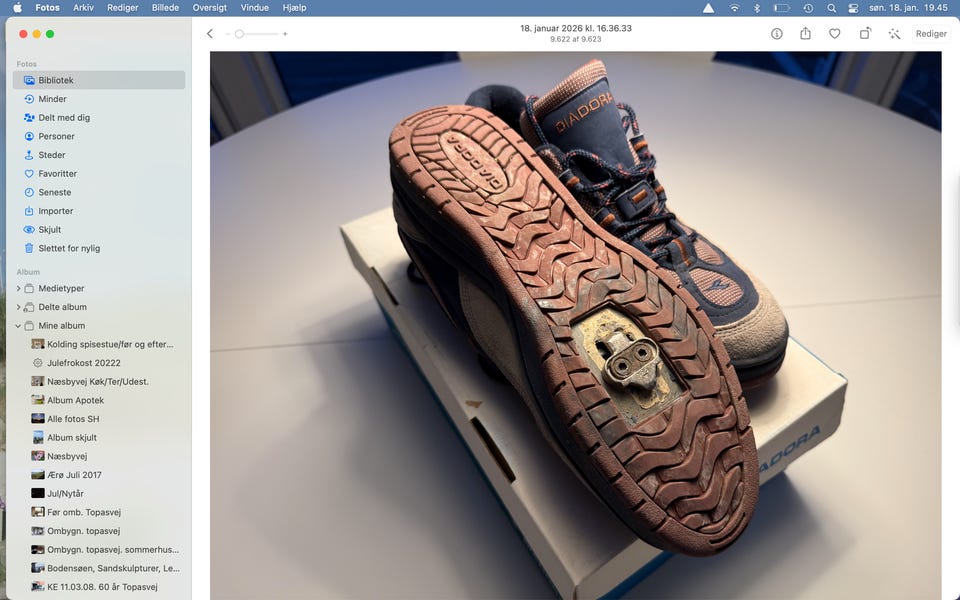960x600 pixels.
Task: Open Delt med dig section
Action: pos(99,118)
